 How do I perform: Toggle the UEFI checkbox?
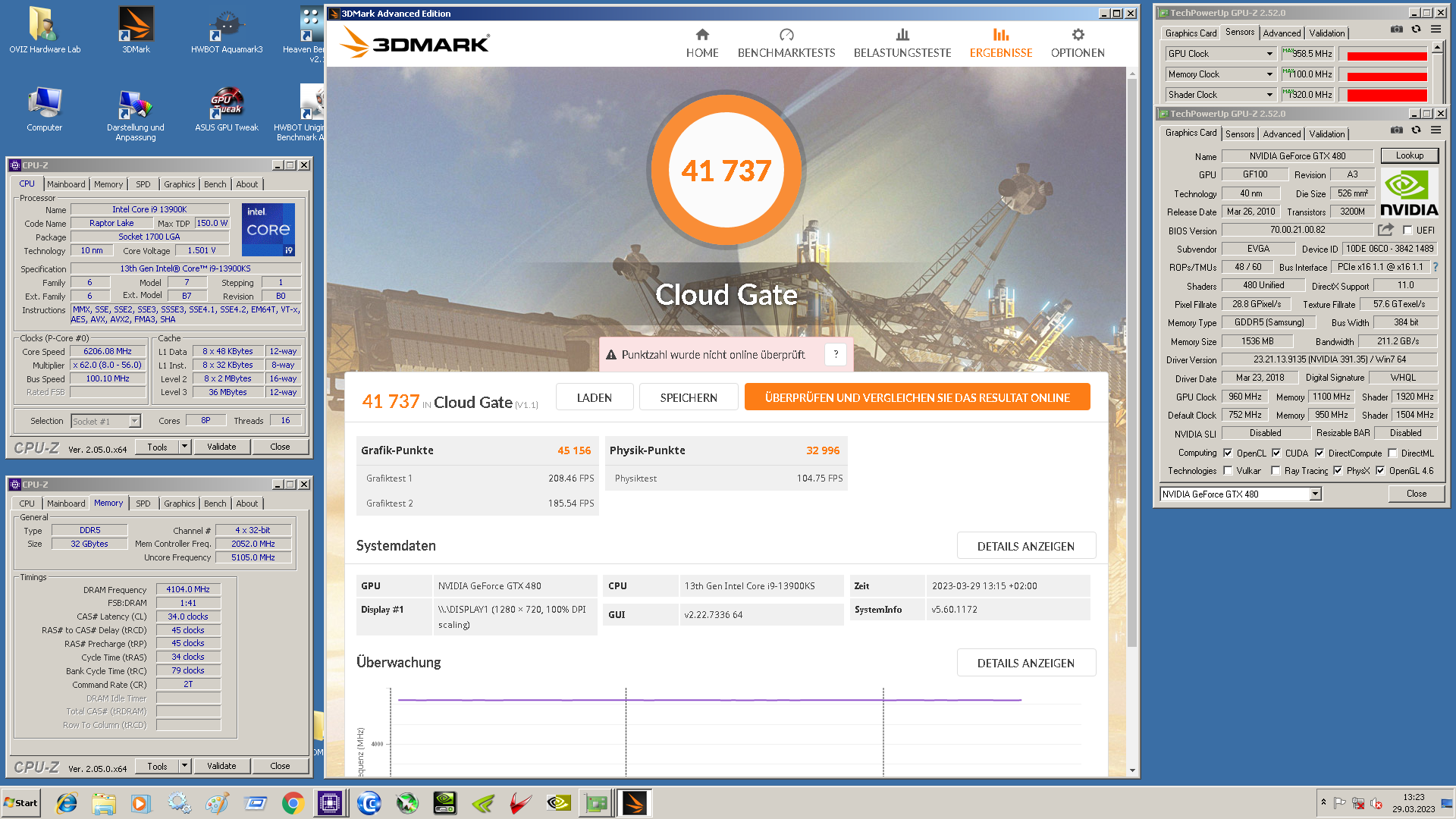1407,231
